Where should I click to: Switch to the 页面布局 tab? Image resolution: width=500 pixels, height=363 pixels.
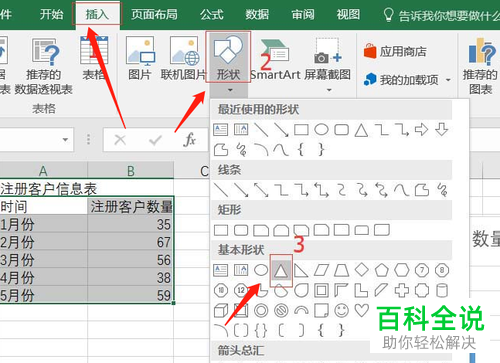coord(154,14)
